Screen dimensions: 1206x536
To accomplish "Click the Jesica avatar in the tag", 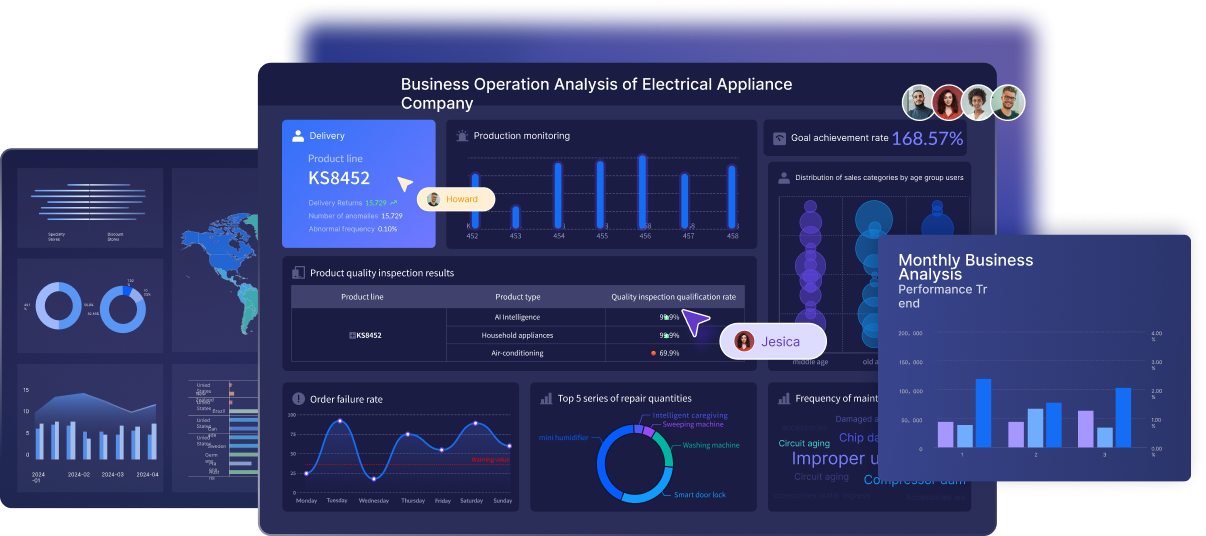I will pos(744,341).
